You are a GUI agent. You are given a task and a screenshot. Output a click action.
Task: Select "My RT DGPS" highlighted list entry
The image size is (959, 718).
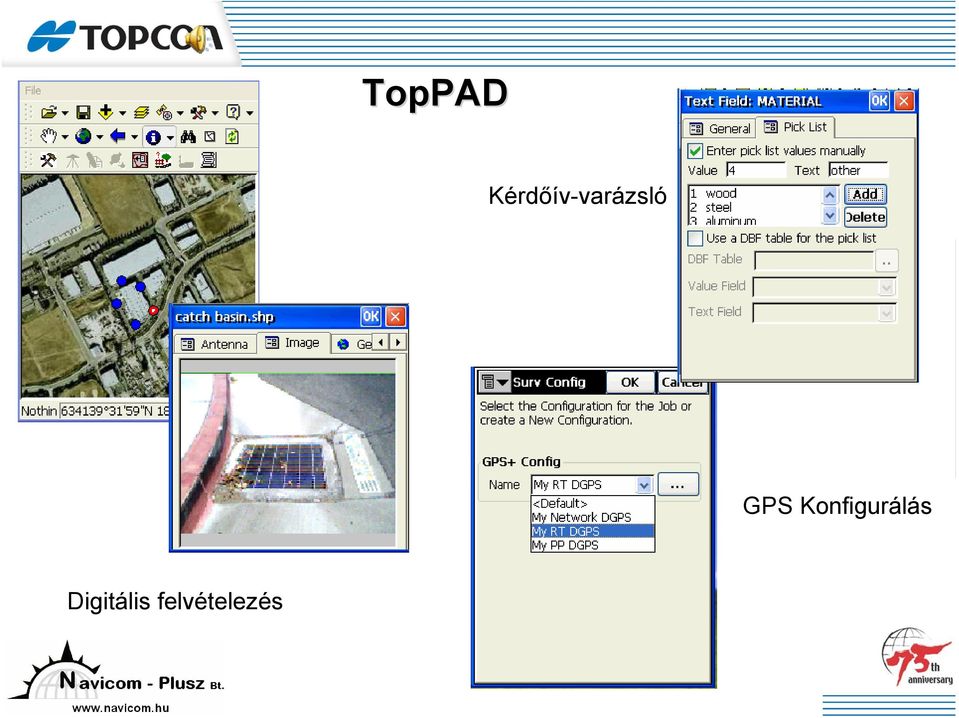593,531
